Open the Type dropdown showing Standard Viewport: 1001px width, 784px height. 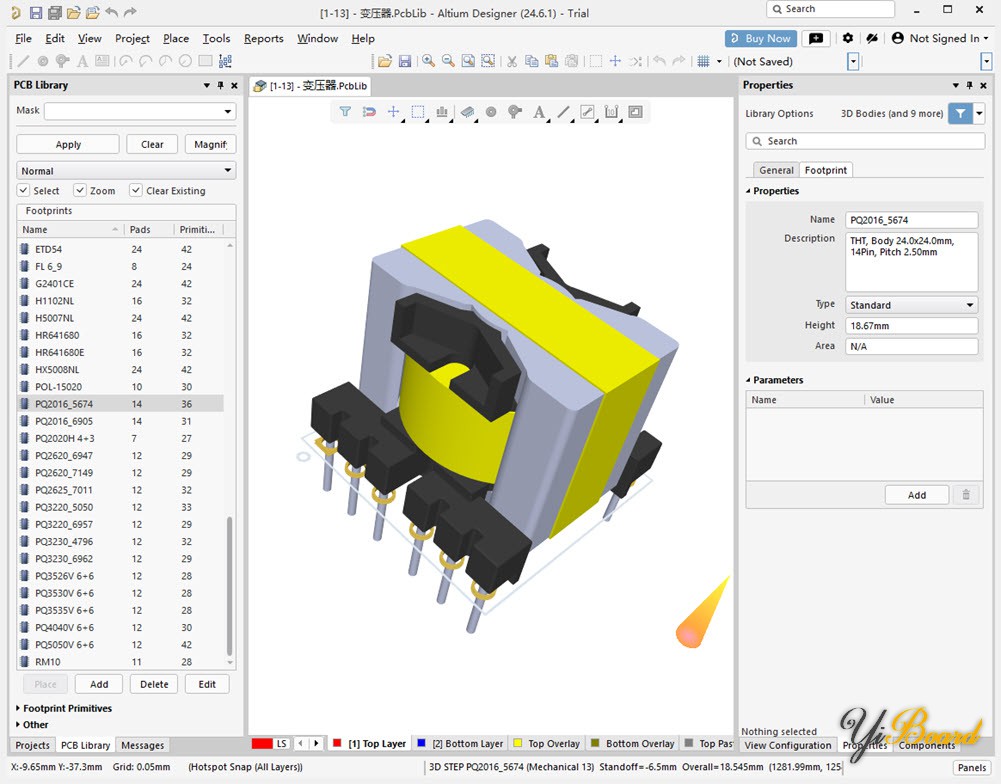click(911, 305)
